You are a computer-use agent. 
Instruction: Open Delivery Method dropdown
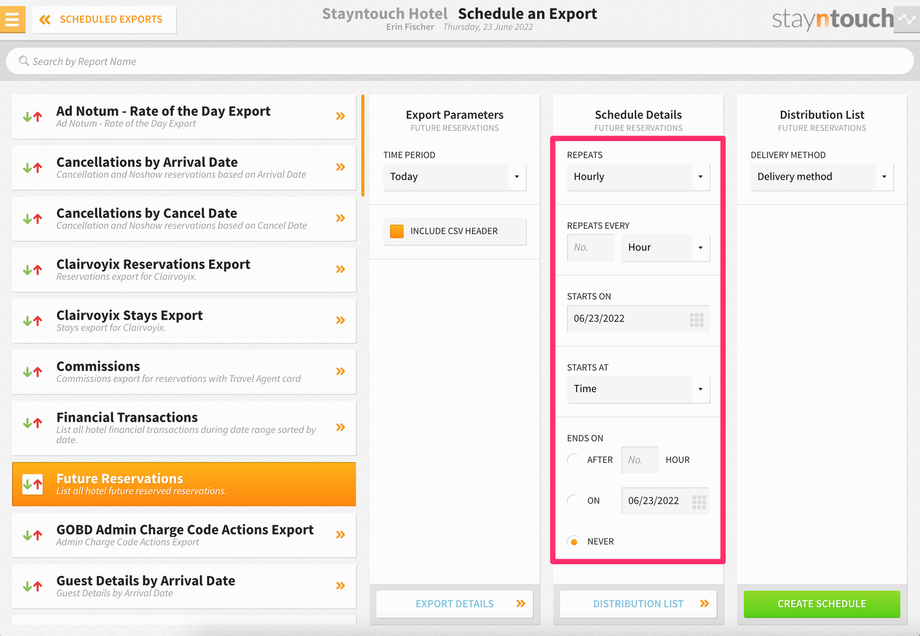point(822,177)
